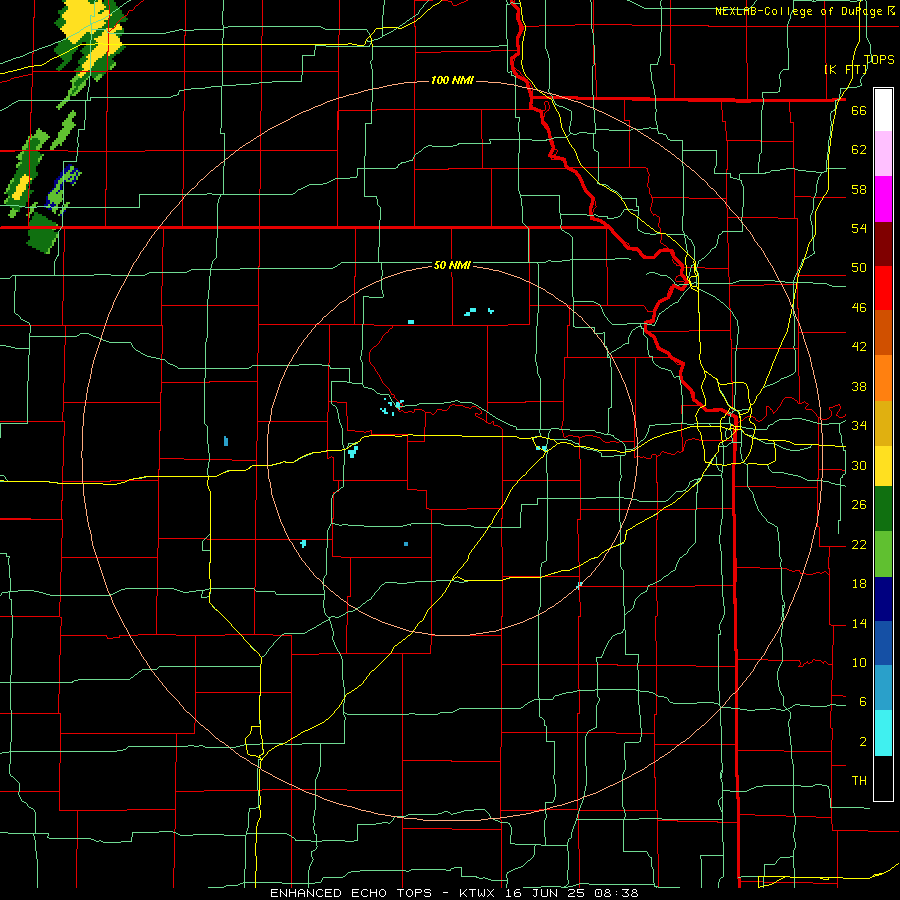Click the "TH" legend label
The height and width of the screenshot is (900, 900).
859,781
